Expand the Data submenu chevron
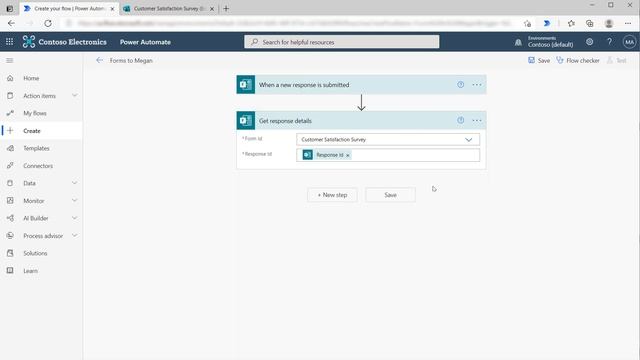This screenshot has width=640, height=360. (74, 183)
